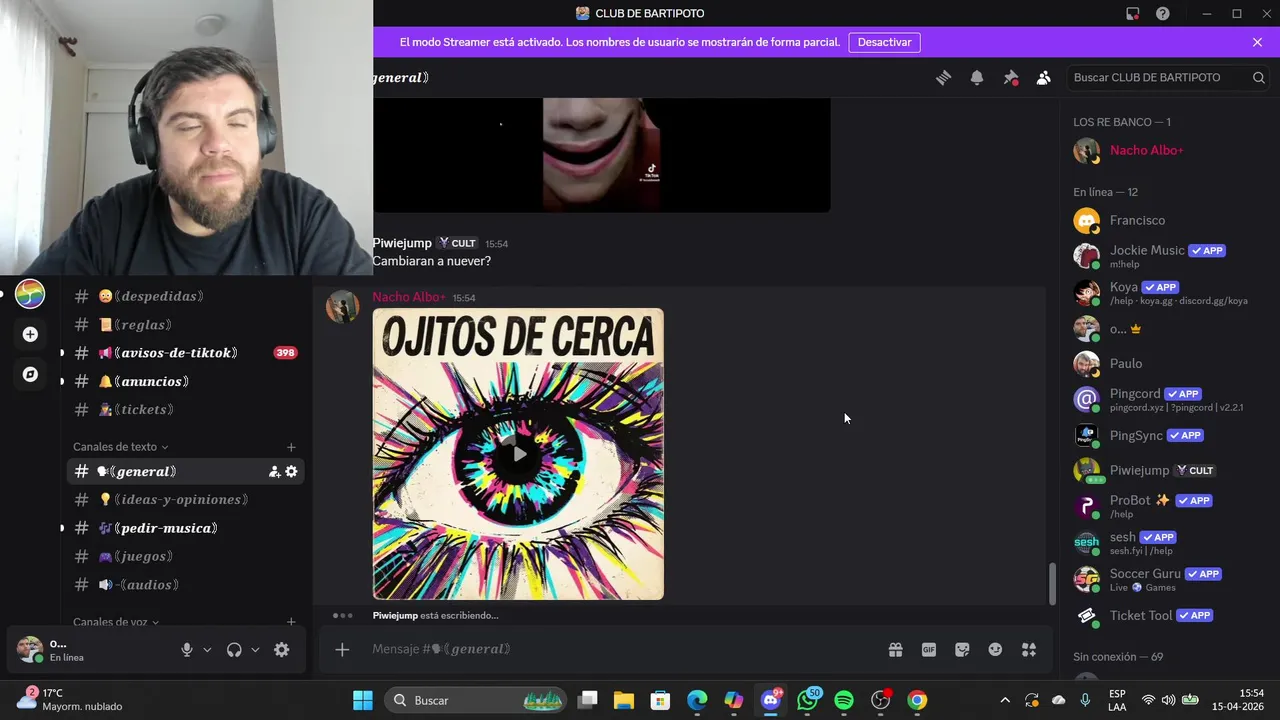This screenshot has width=1280, height=720.
Task: Open the anuncios channel
Action: tap(185, 382)
